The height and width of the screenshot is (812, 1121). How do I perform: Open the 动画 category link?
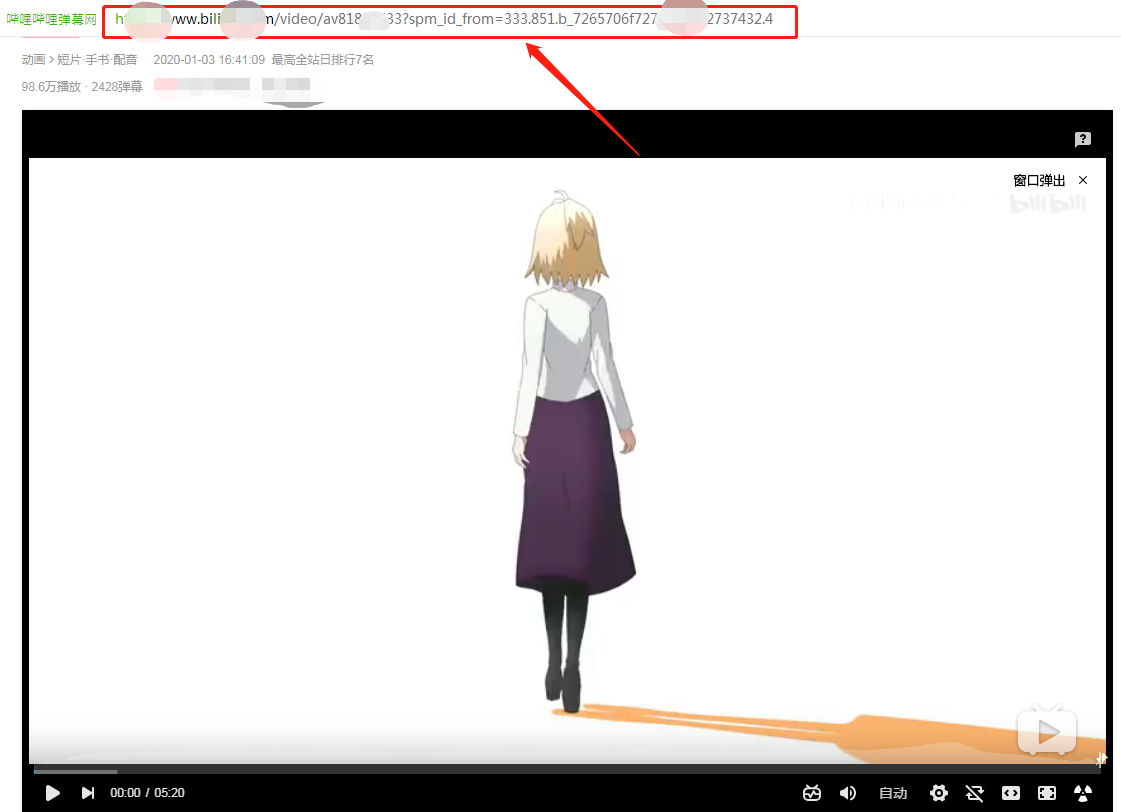pos(34,59)
